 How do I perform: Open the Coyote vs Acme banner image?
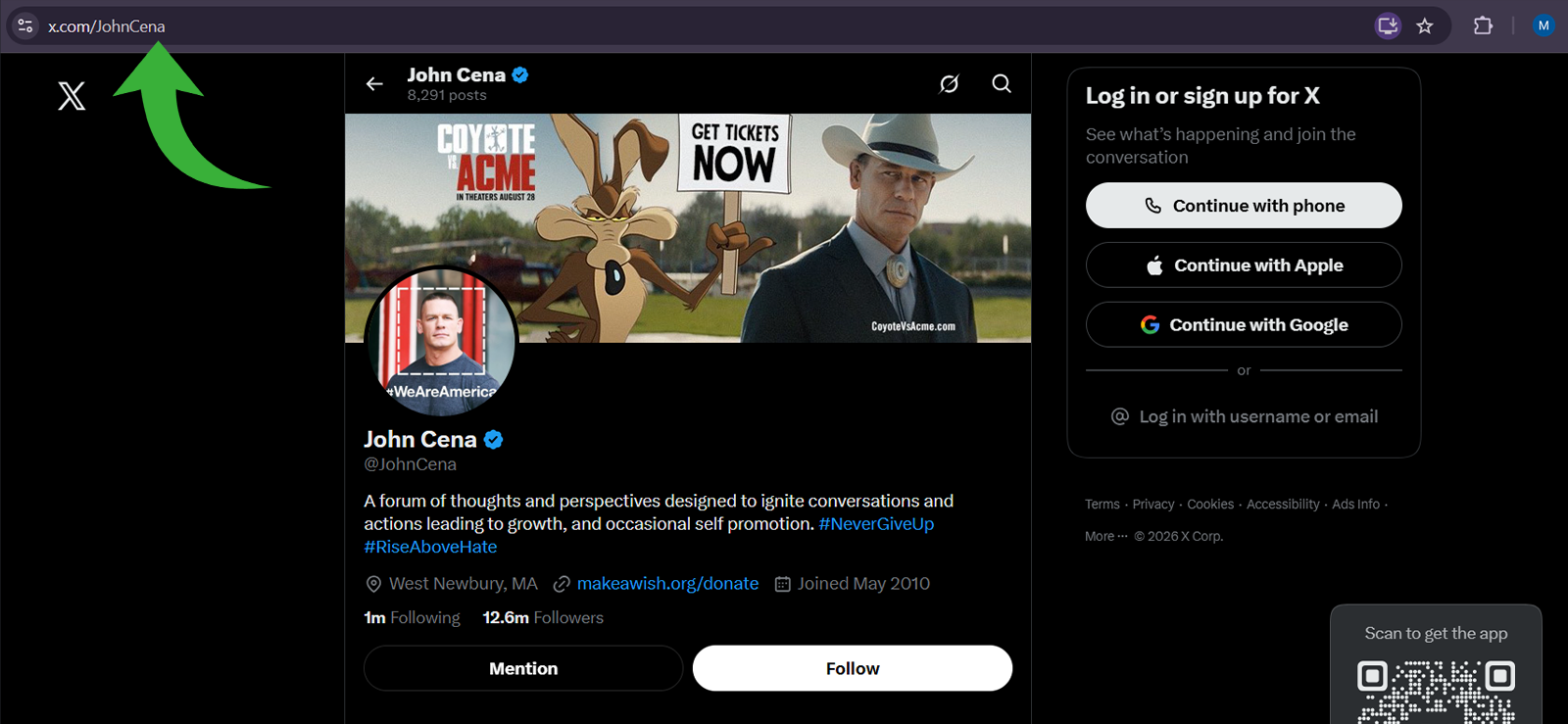tap(688, 228)
